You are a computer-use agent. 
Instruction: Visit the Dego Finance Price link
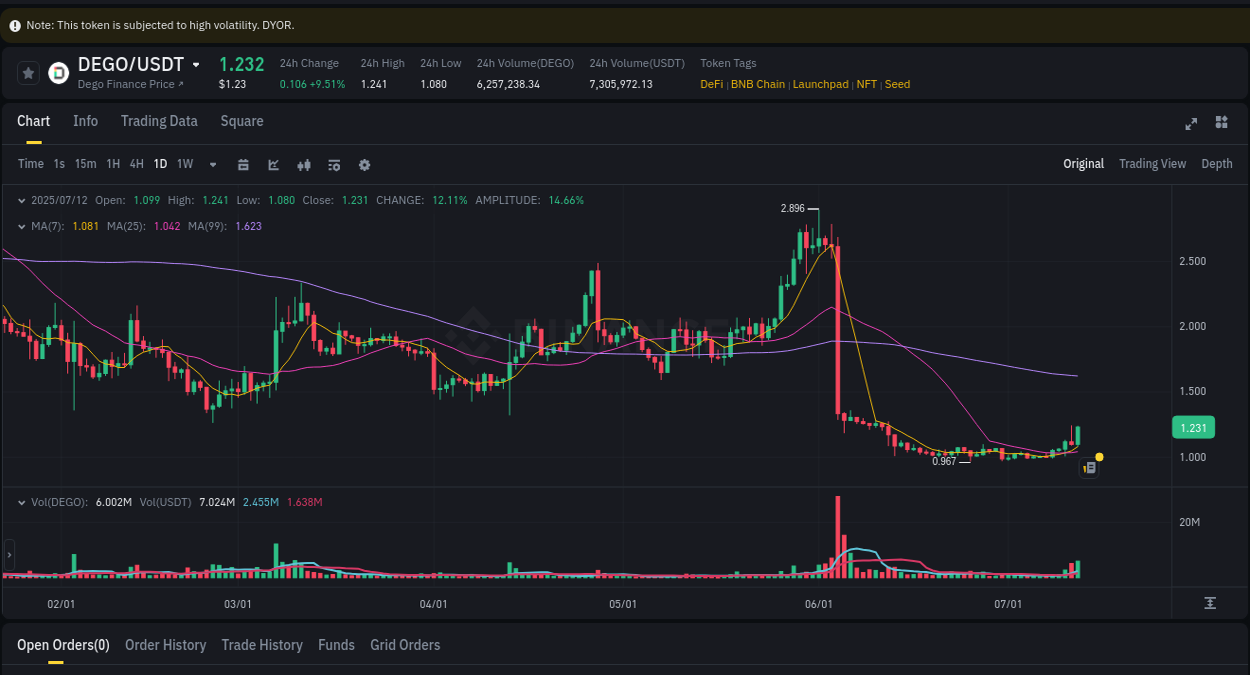[131, 84]
